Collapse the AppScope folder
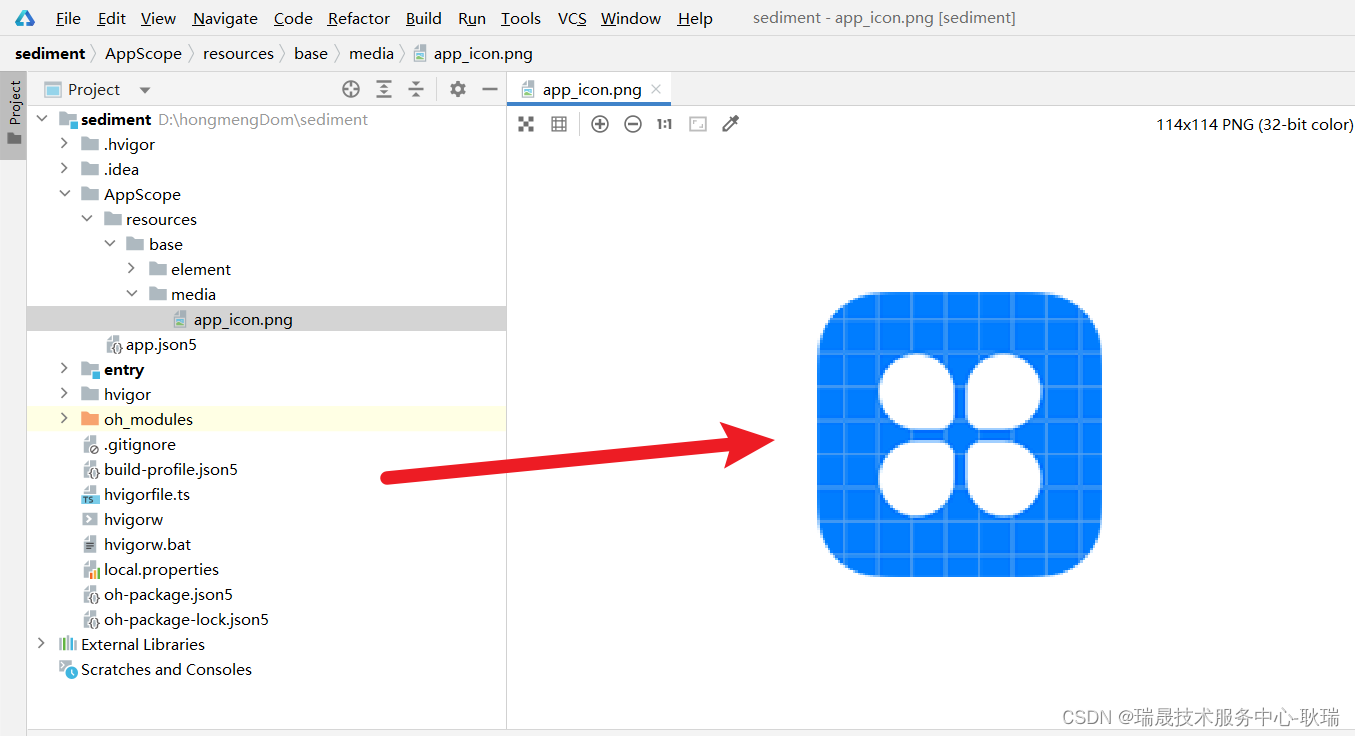Image resolution: width=1355 pixels, height=736 pixels. 65,194
